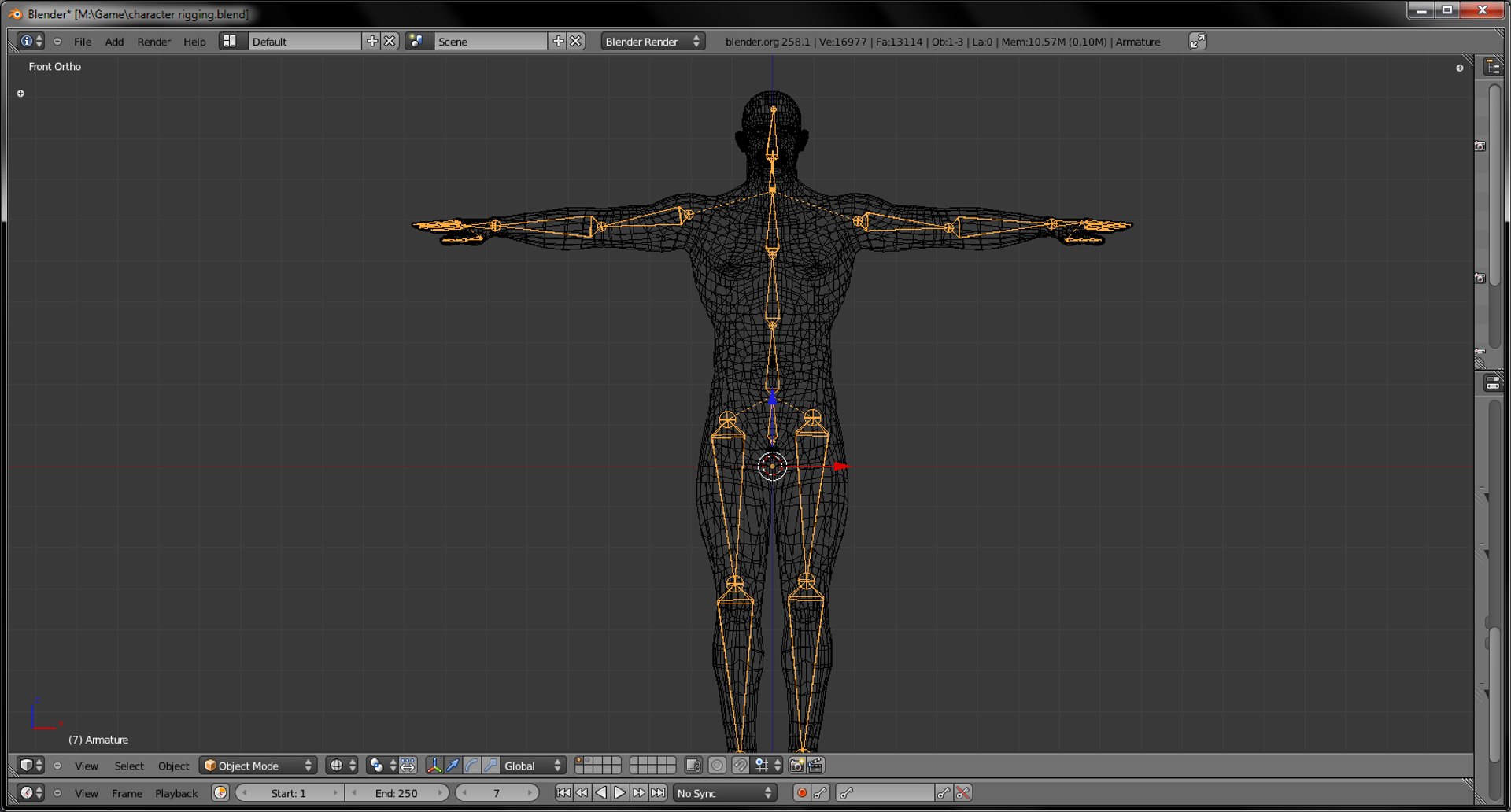Viewport: 1511px width, 812px height.
Task: Jump to the previous keyframe
Action: click(x=582, y=793)
